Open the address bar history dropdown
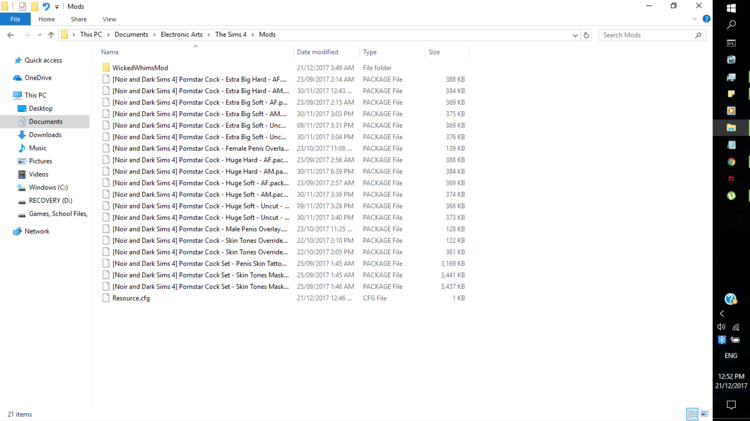This screenshot has height=421, width=750. coord(575,35)
